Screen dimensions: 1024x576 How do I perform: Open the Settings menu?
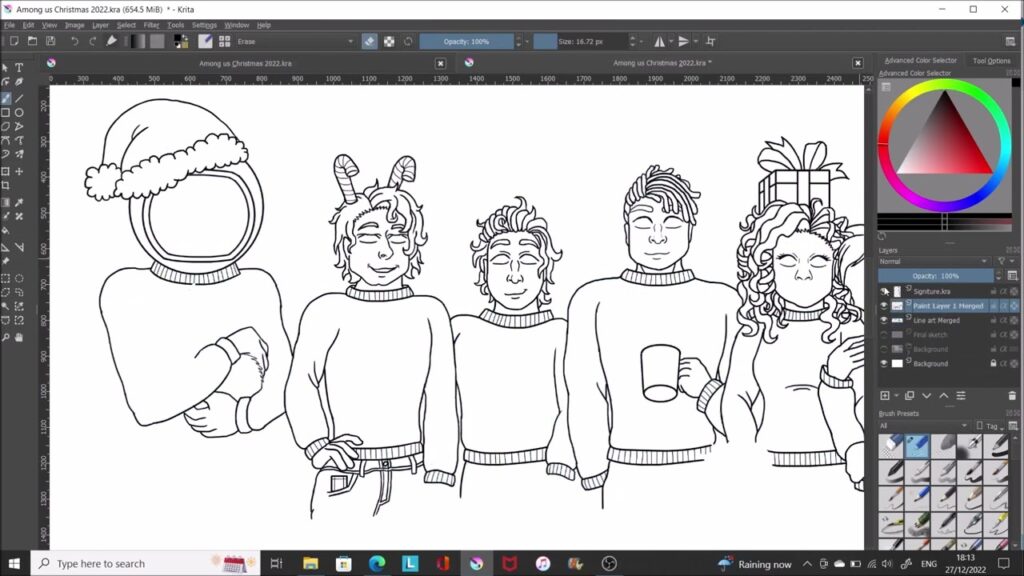pos(204,25)
